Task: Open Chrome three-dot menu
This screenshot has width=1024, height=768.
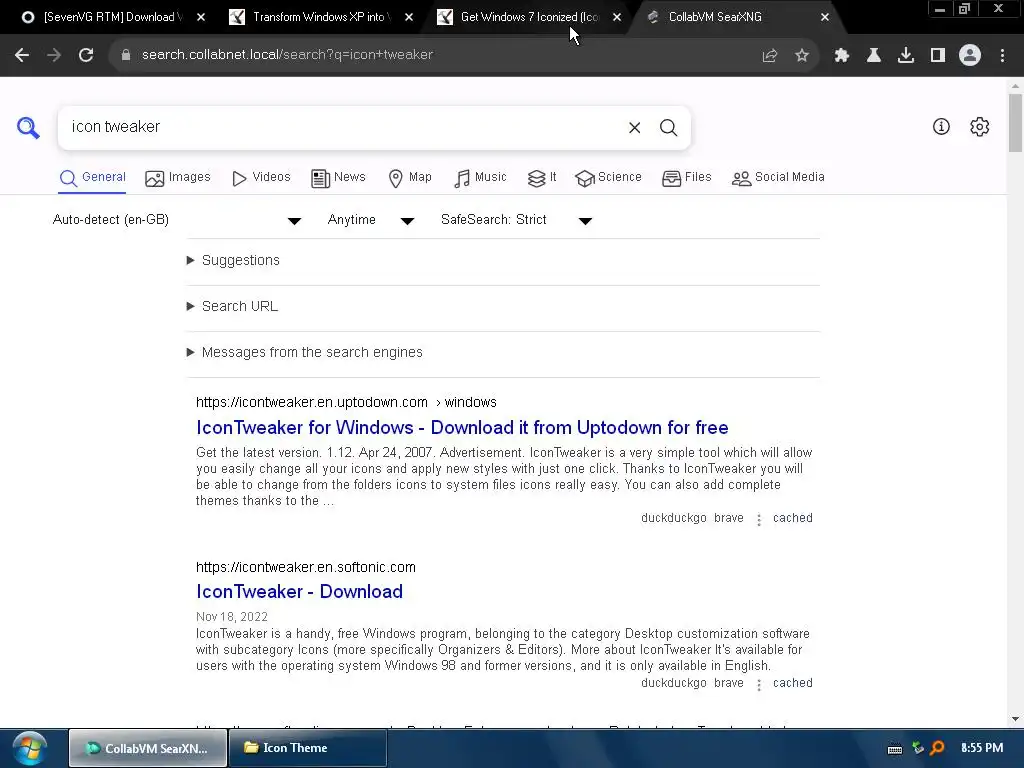Action: click(1002, 55)
